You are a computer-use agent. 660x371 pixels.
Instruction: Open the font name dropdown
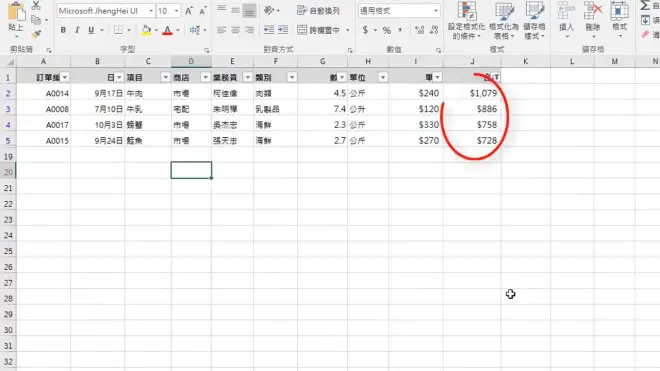pos(151,11)
